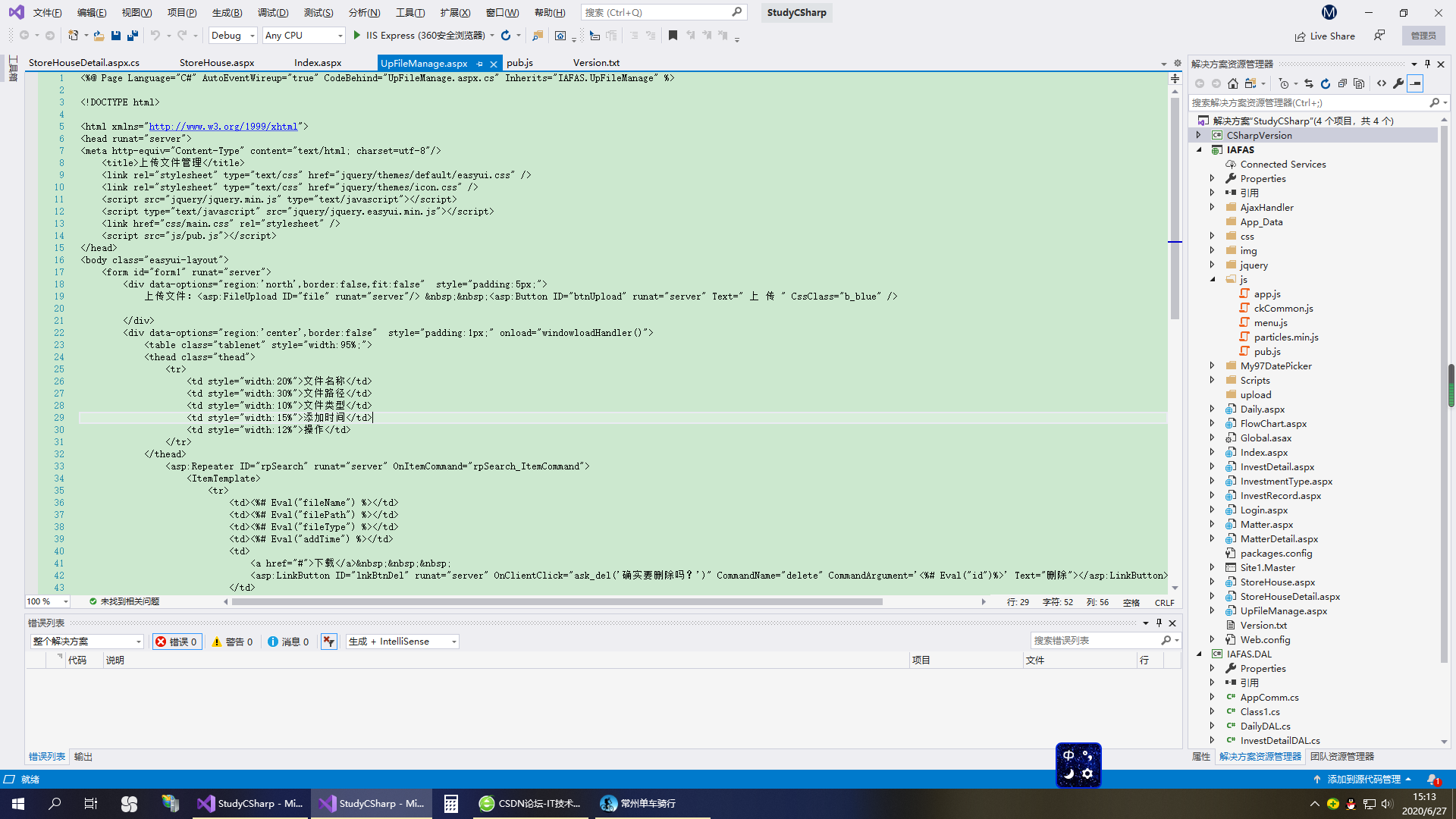Click the feedback icon next to Live Share
1456x819 pixels.
pyautogui.click(x=1379, y=36)
